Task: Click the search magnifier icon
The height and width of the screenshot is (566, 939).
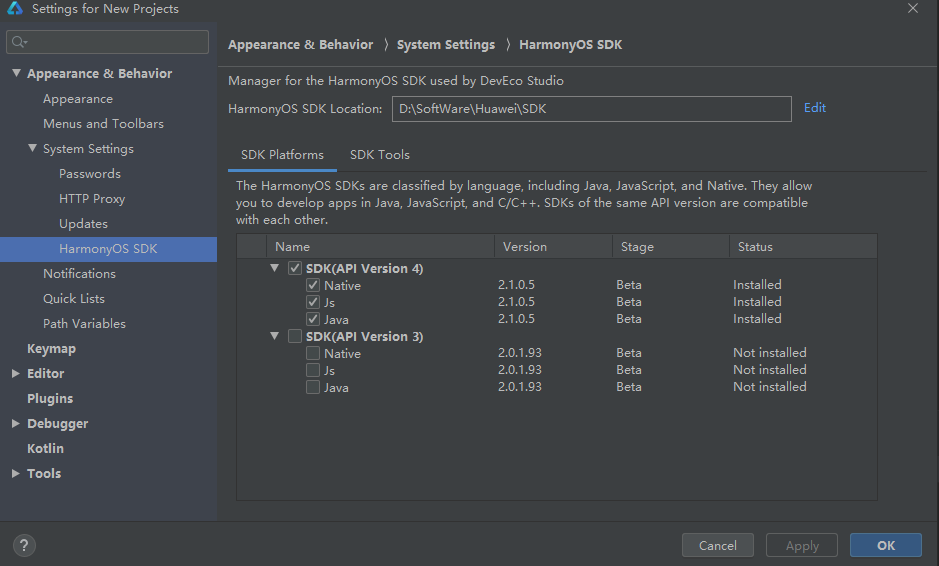Action: 19,42
